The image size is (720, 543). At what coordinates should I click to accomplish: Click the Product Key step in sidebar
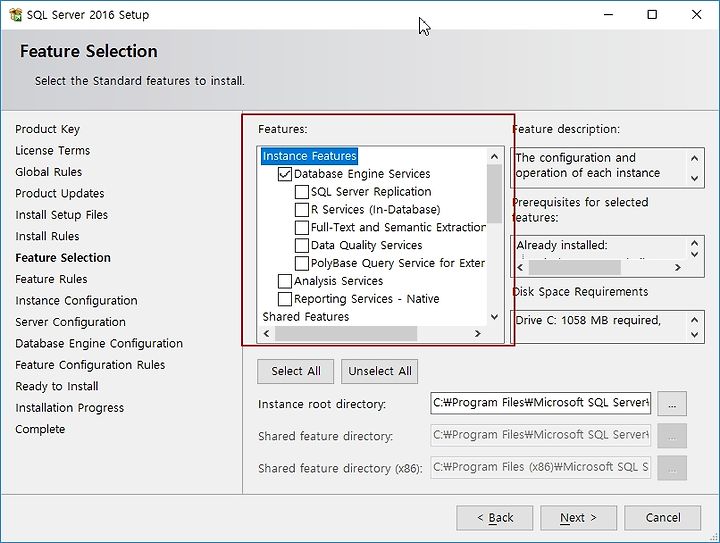pyautogui.click(x=47, y=129)
